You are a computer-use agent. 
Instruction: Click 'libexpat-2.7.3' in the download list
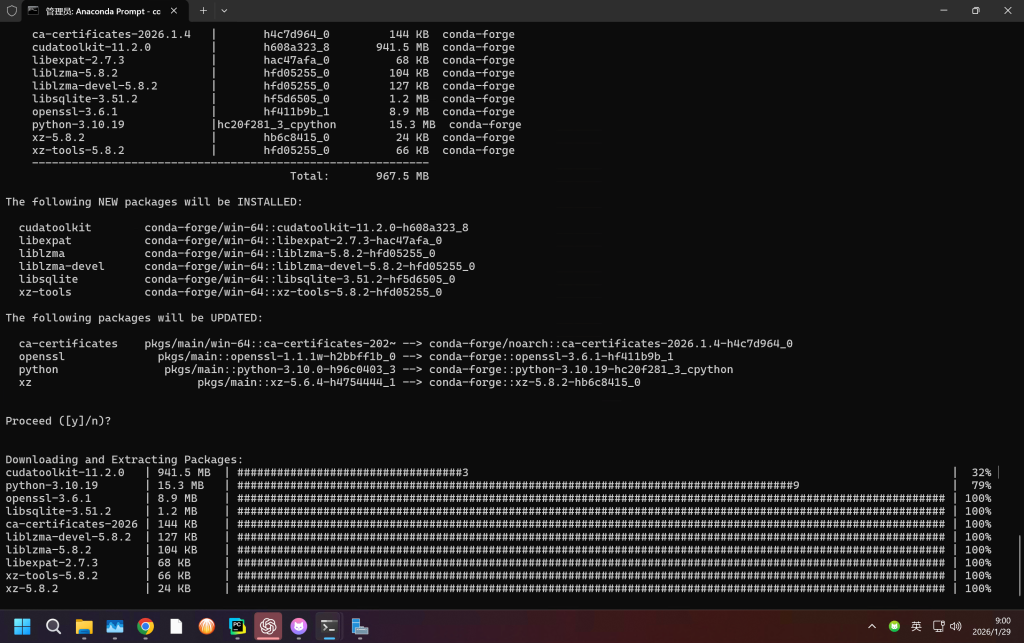point(52,563)
